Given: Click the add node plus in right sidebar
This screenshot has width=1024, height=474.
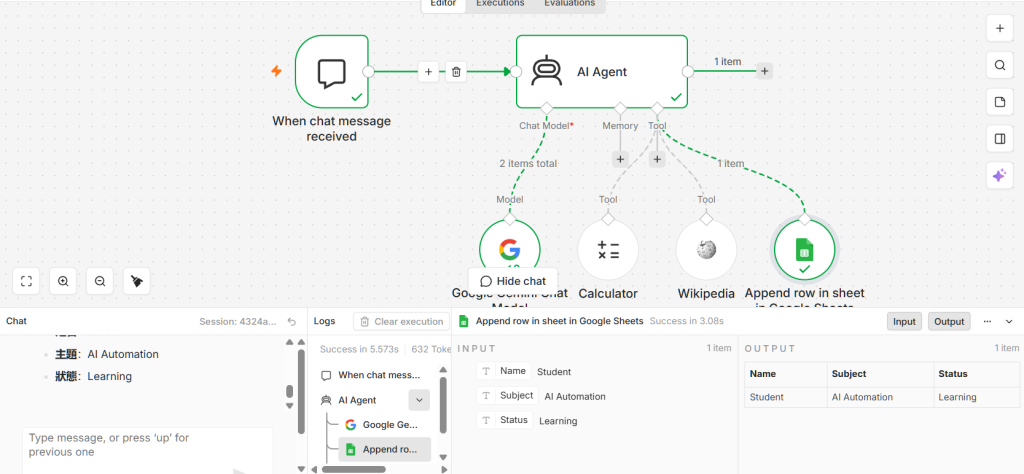Looking at the screenshot, I should coord(999,29).
